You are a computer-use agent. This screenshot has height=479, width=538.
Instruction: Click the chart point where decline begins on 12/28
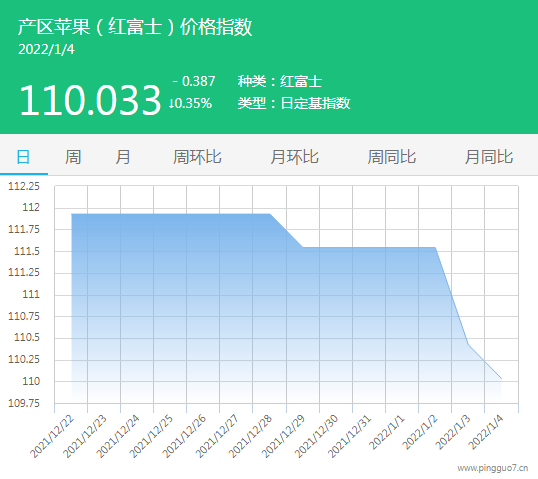[270, 214]
